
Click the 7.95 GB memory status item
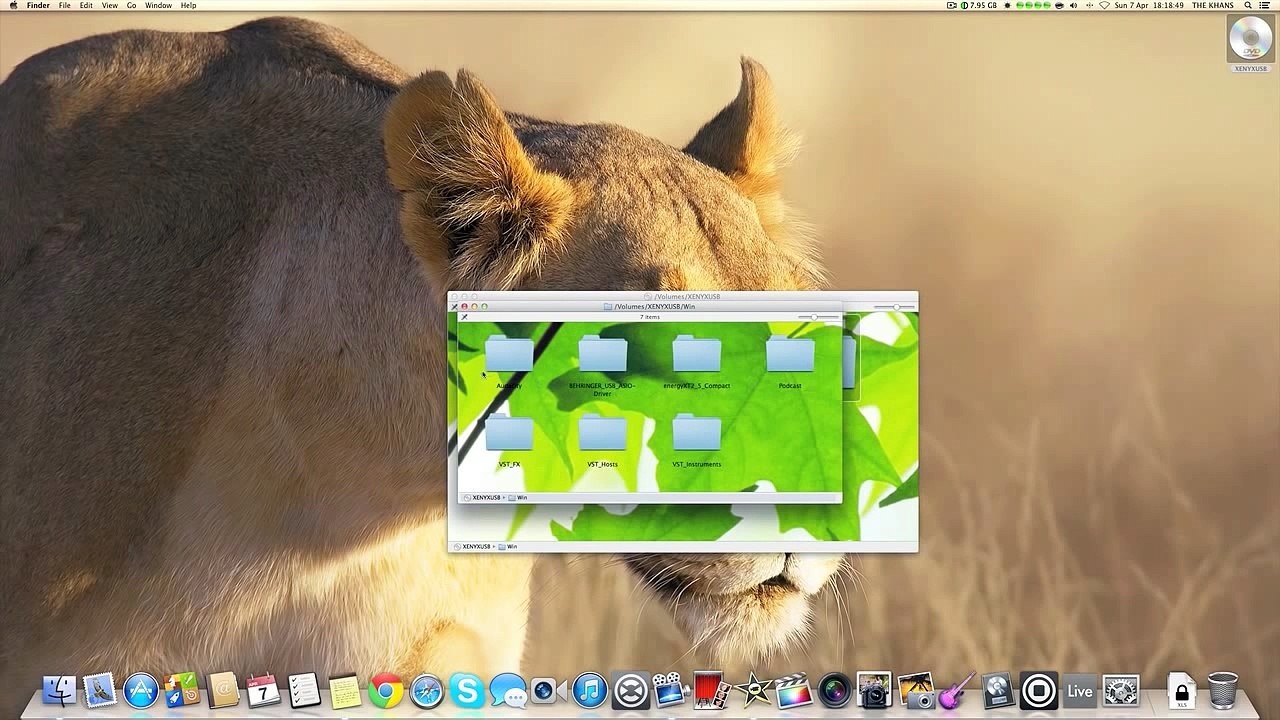[979, 5]
